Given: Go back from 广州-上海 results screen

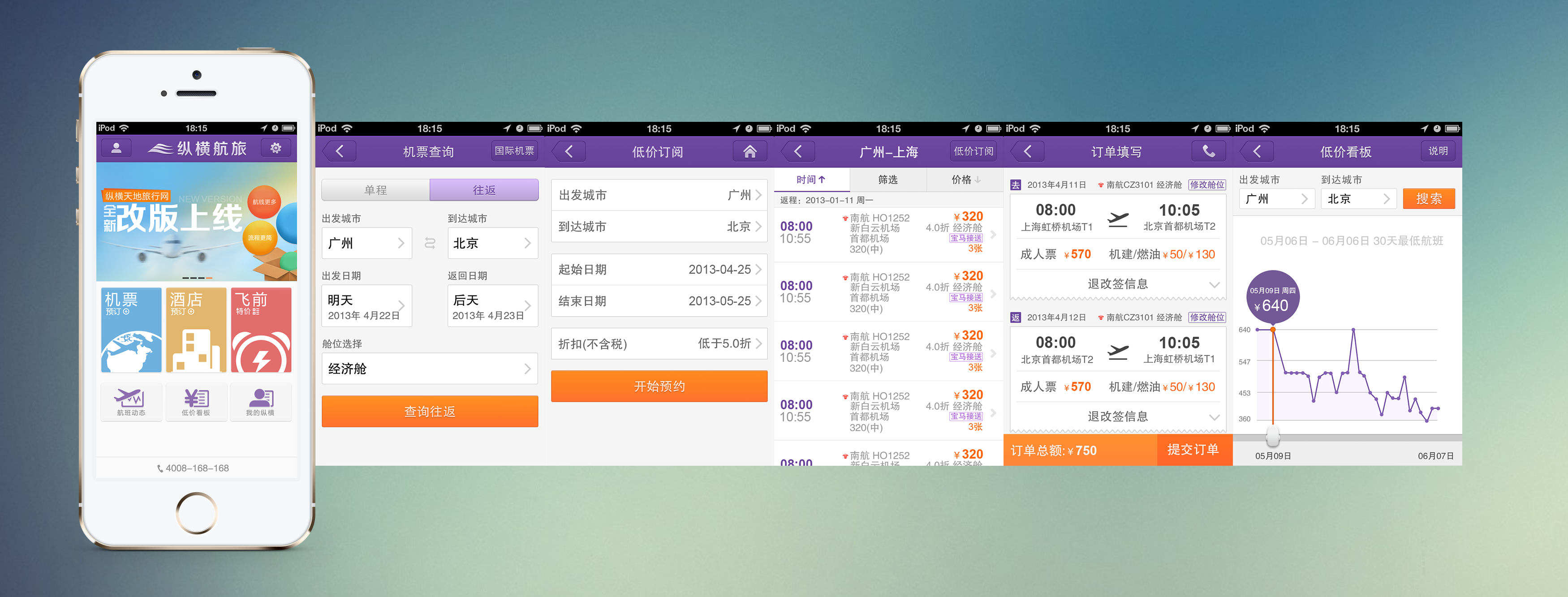Looking at the screenshot, I should [799, 151].
